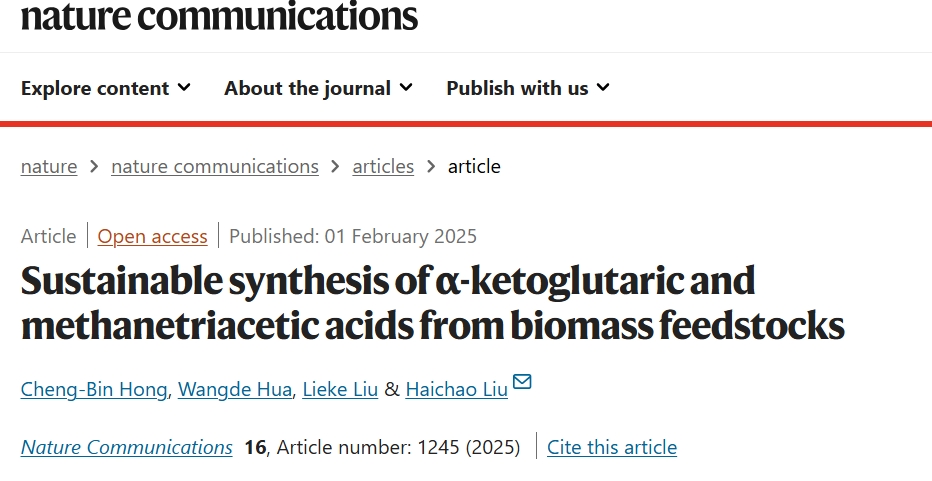Open the About the journal dropdown

coord(318,88)
